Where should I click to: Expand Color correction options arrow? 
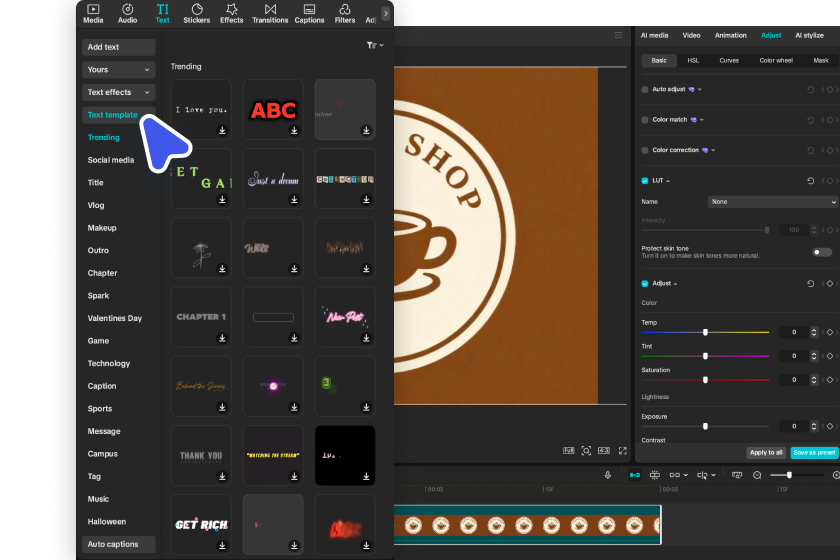click(713, 151)
